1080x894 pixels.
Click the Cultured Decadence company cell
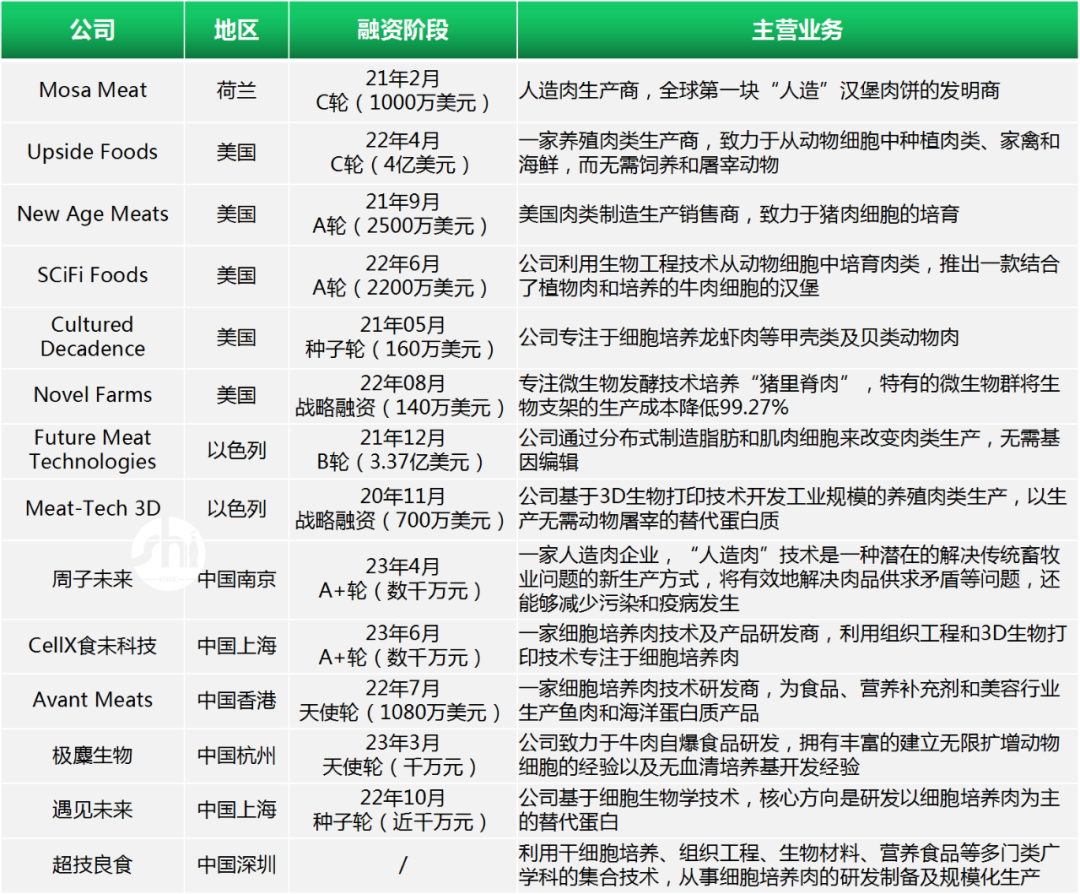click(92, 337)
